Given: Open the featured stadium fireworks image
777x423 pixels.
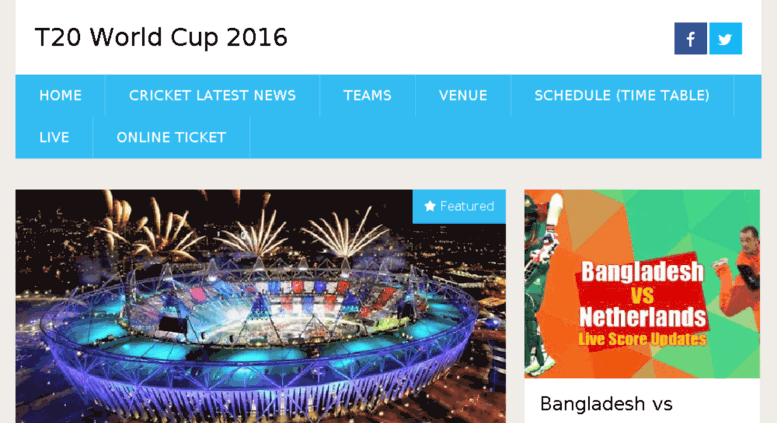Looking at the screenshot, I should (x=261, y=306).
